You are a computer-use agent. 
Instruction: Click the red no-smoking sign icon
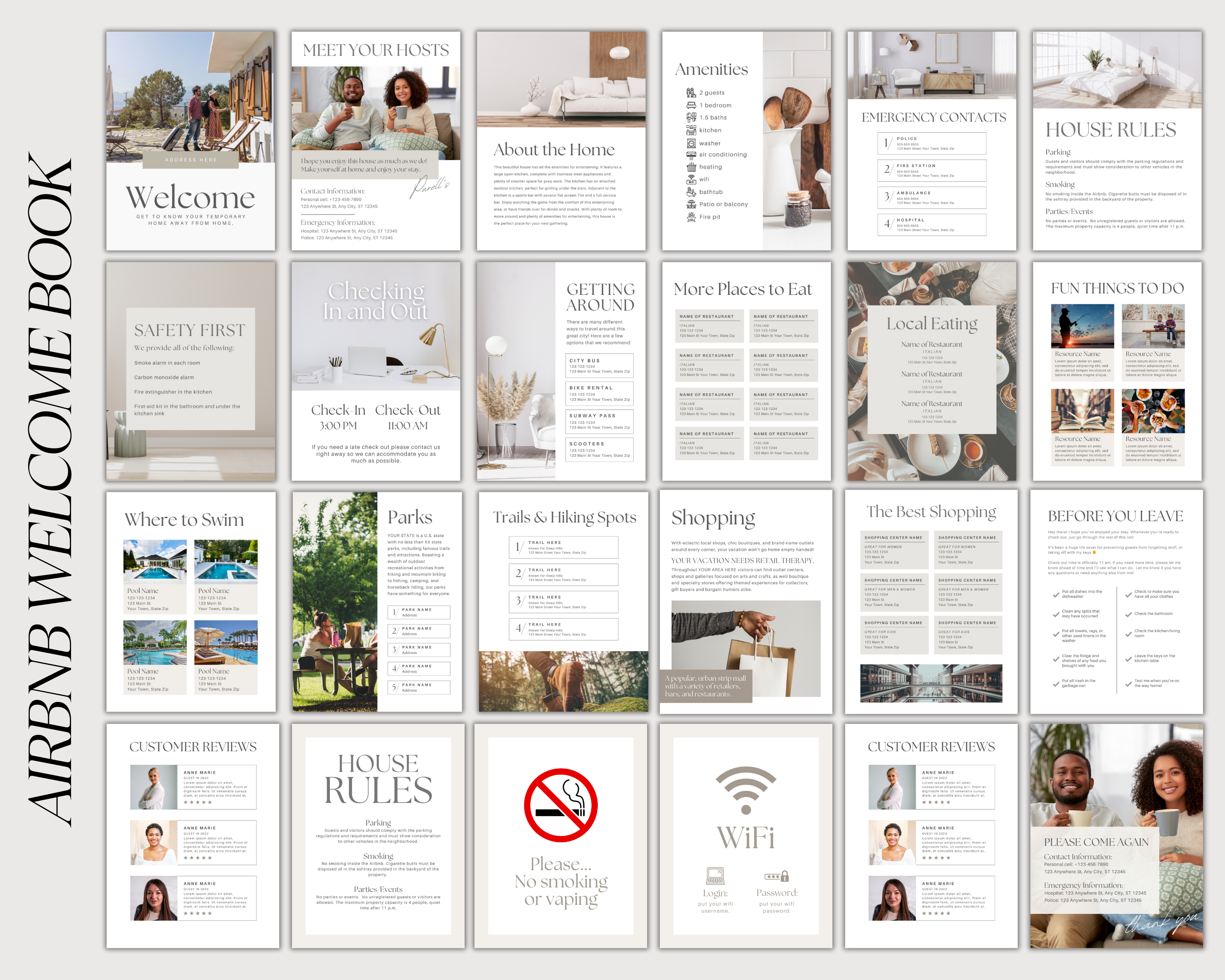(560, 805)
